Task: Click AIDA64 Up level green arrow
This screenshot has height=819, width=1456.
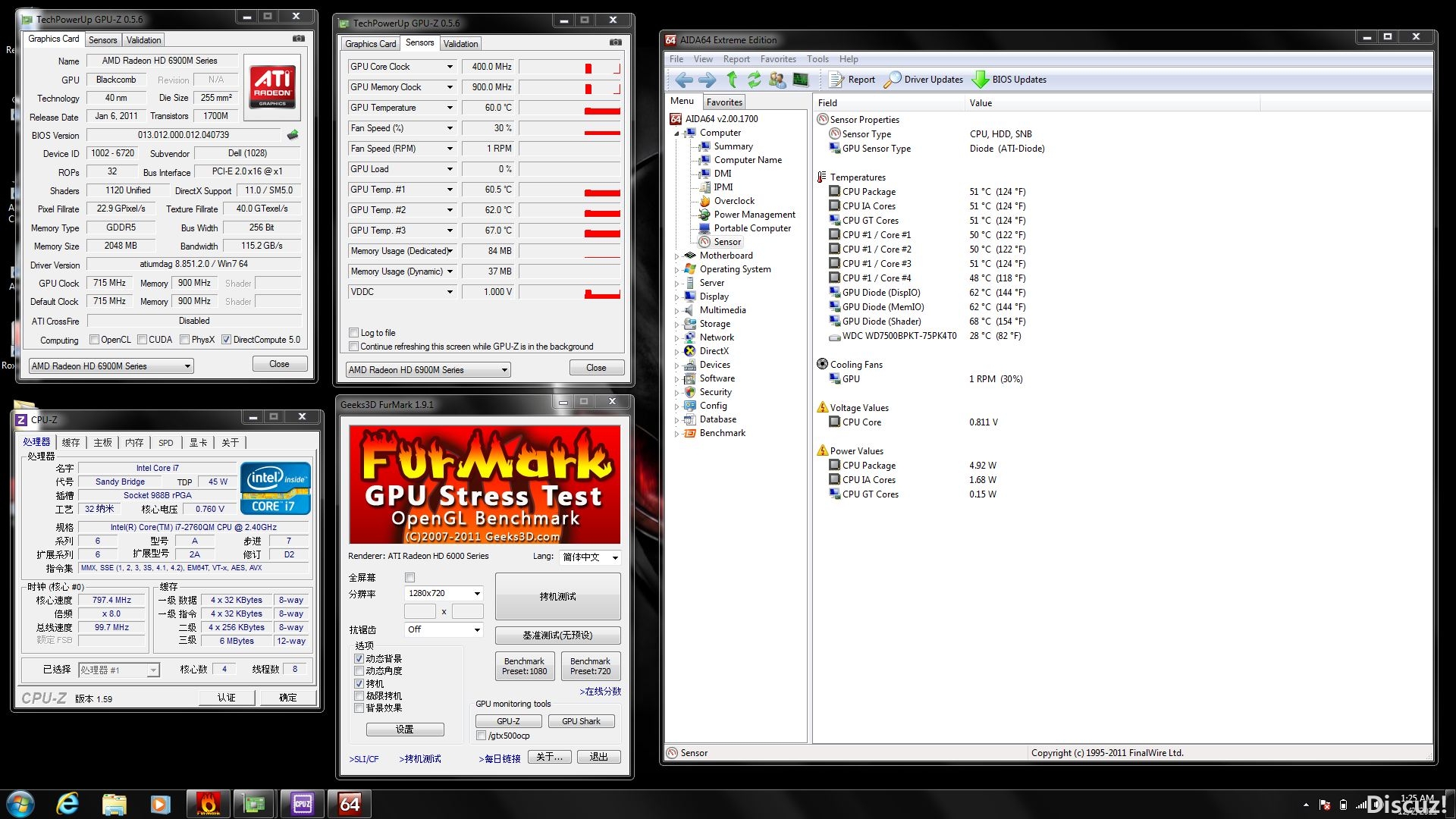Action: click(x=732, y=80)
